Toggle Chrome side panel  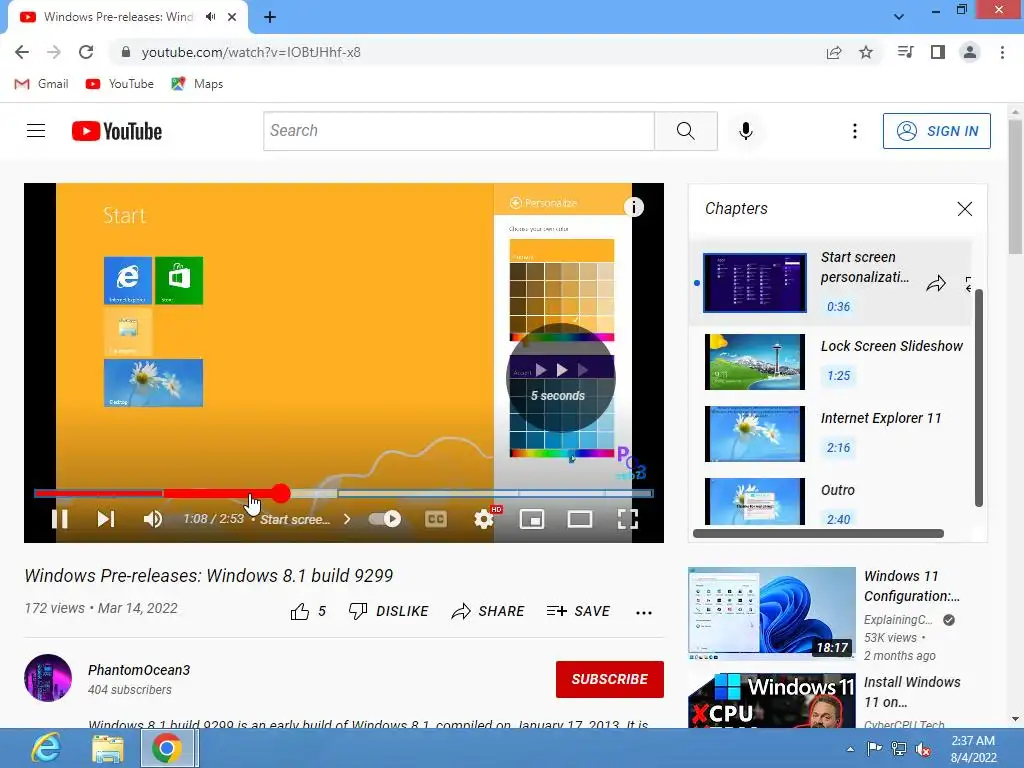tap(938, 52)
